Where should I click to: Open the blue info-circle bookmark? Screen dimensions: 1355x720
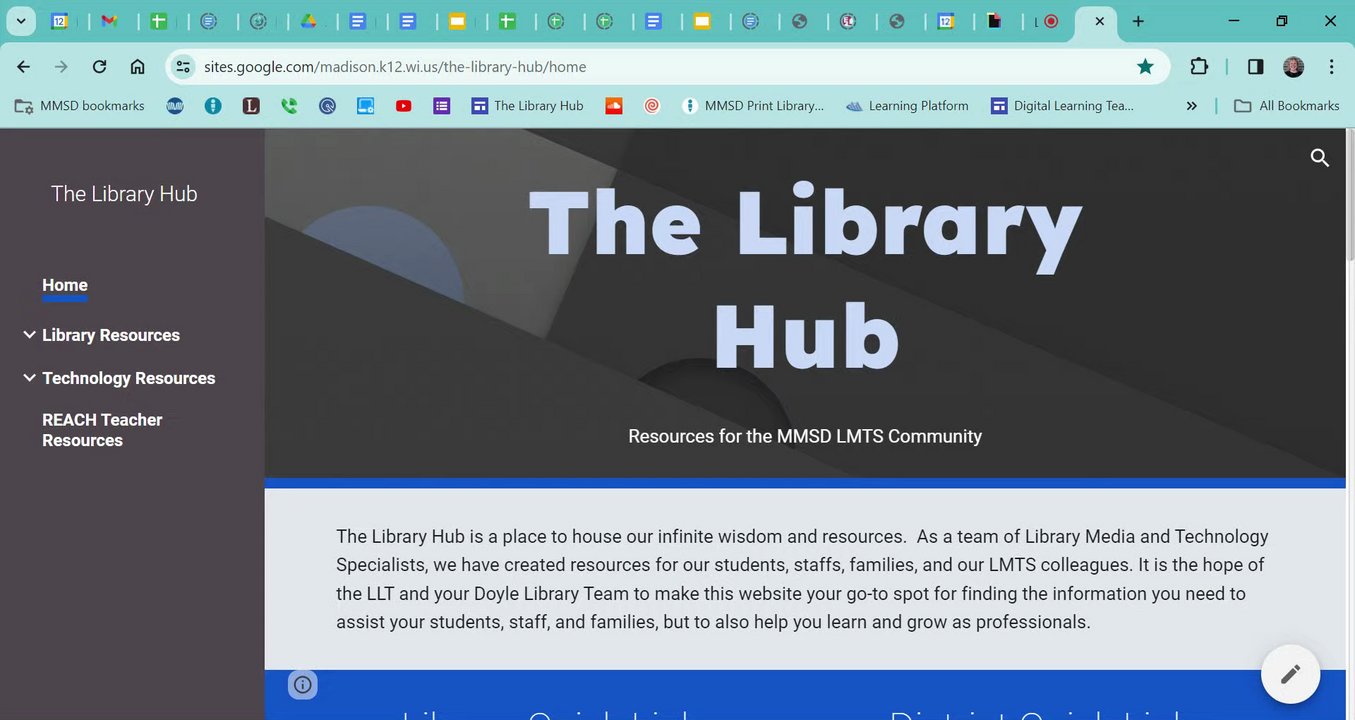(213, 105)
